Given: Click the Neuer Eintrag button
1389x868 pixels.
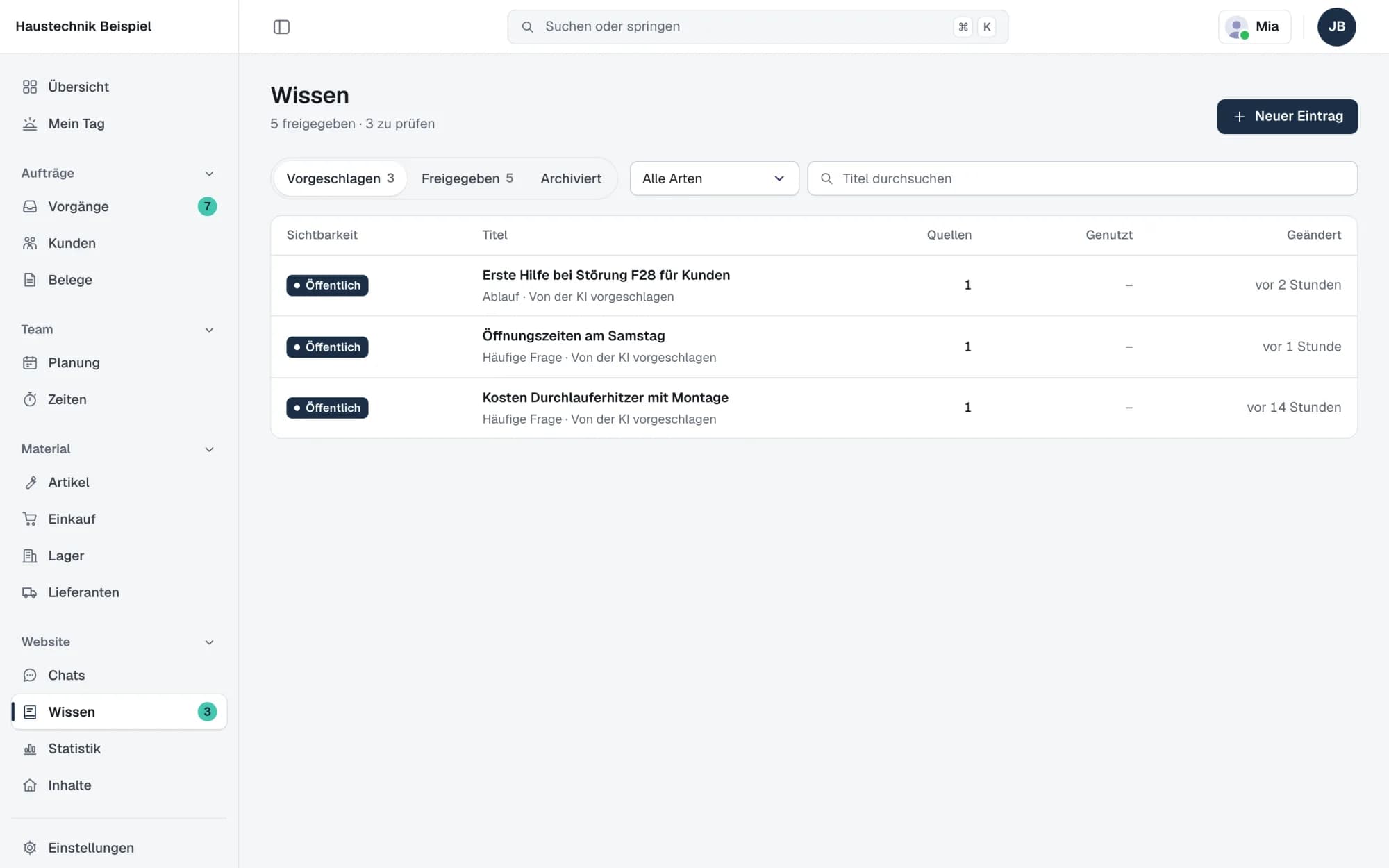Looking at the screenshot, I should (1287, 117).
